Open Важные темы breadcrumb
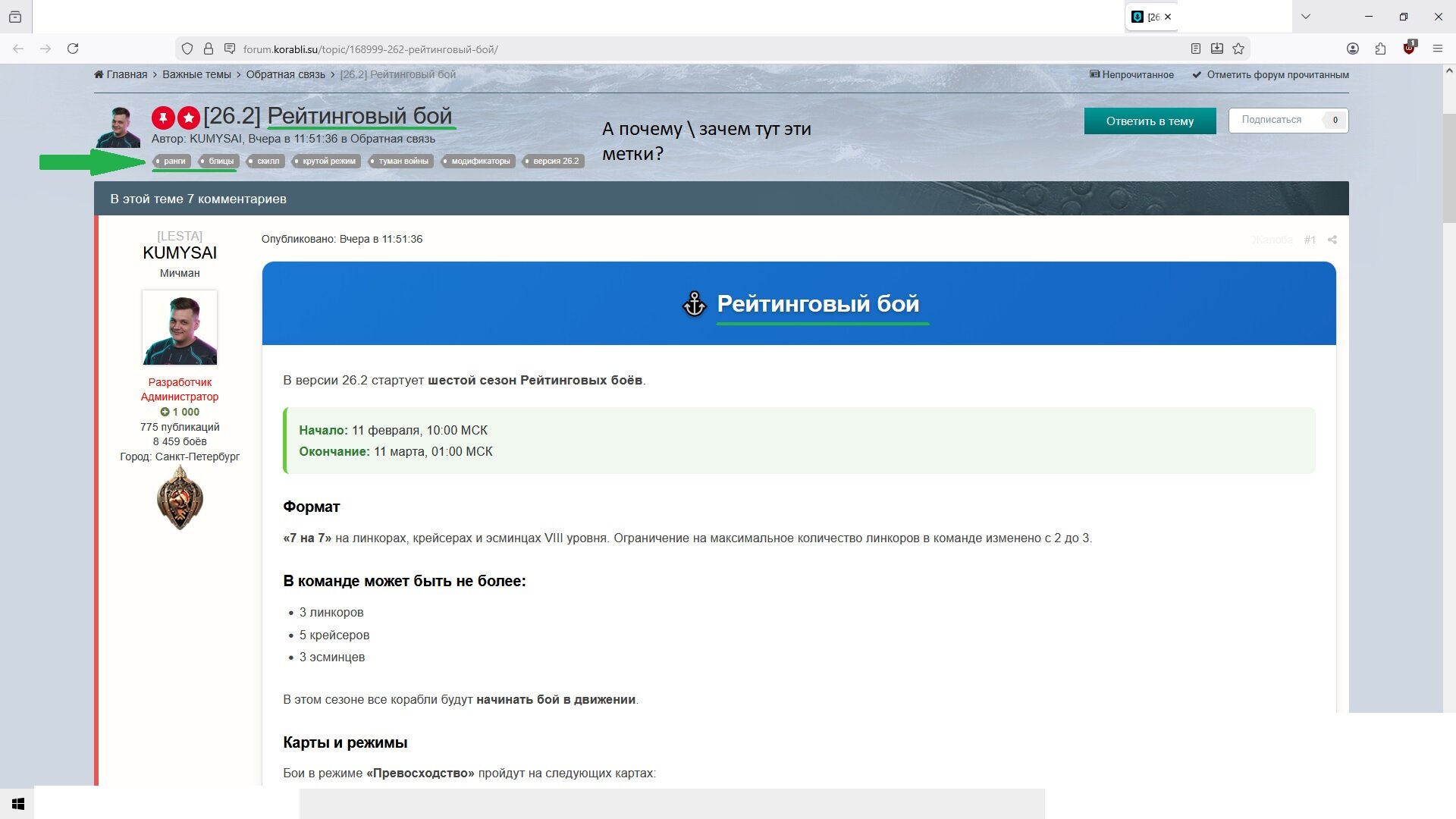This screenshot has width=1456, height=819. (x=196, y=74)
